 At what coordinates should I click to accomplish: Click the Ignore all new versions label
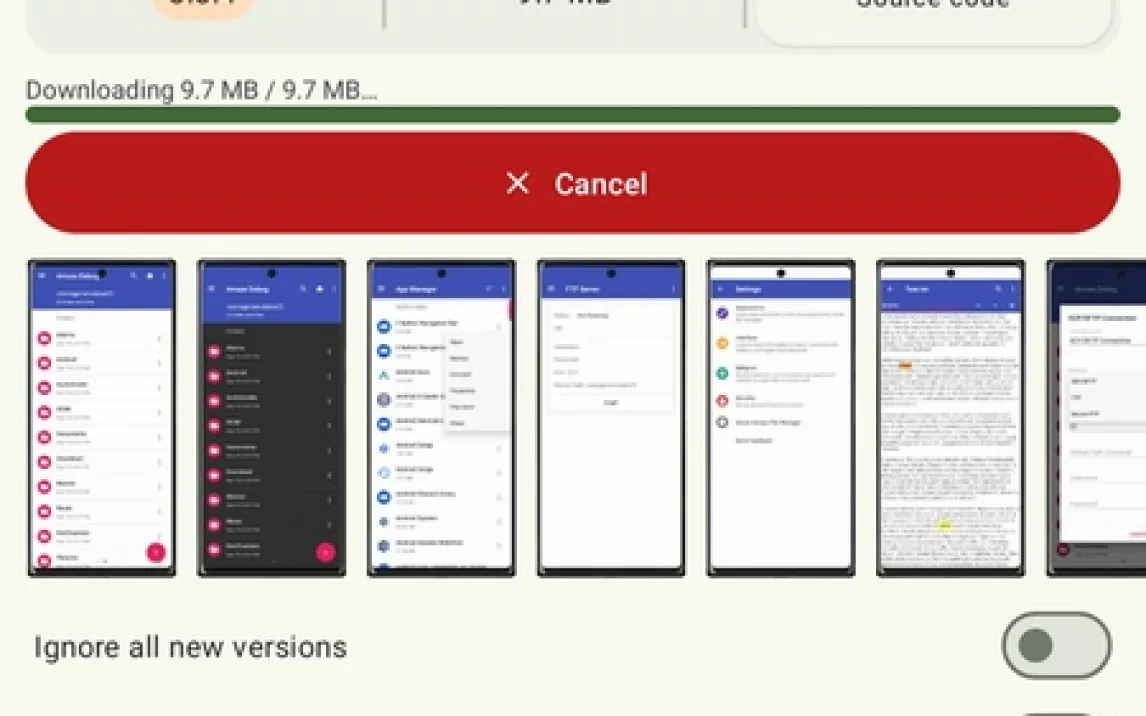[x=190, y=648]
